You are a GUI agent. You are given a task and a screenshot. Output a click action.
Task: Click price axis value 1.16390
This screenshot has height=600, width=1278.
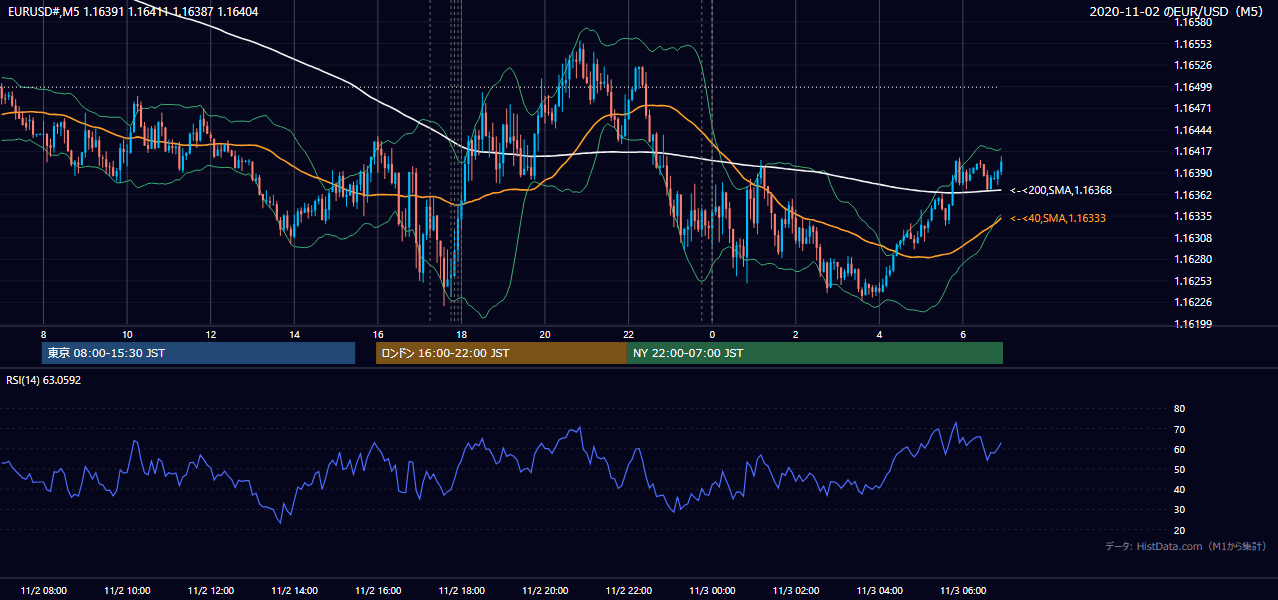point(1193,173)
